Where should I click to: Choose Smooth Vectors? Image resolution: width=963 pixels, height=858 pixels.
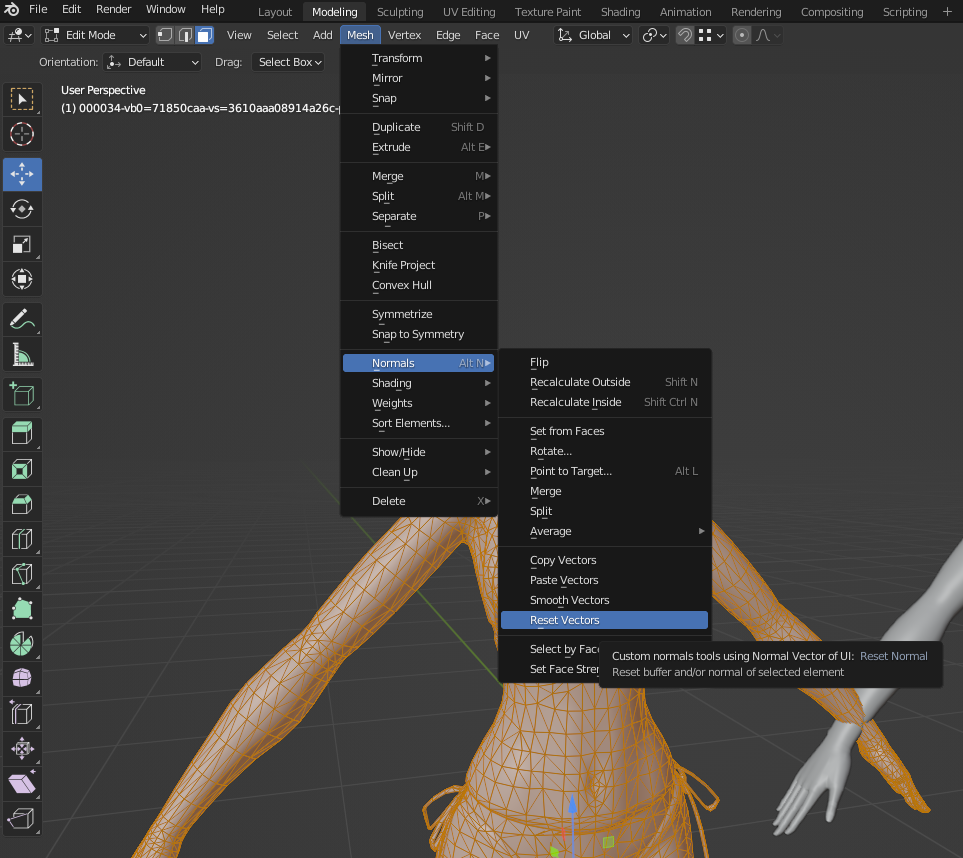pyautogui.click(x=604, y=600)
